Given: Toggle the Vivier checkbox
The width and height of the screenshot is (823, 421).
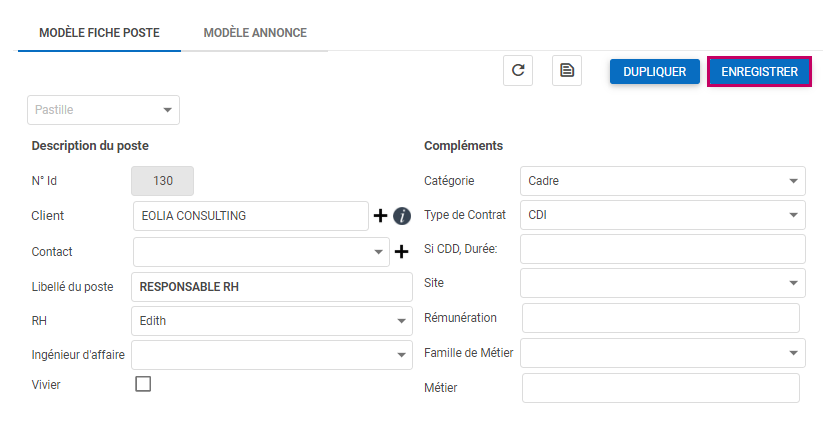Looking at the screenshot, I should 143,384.
